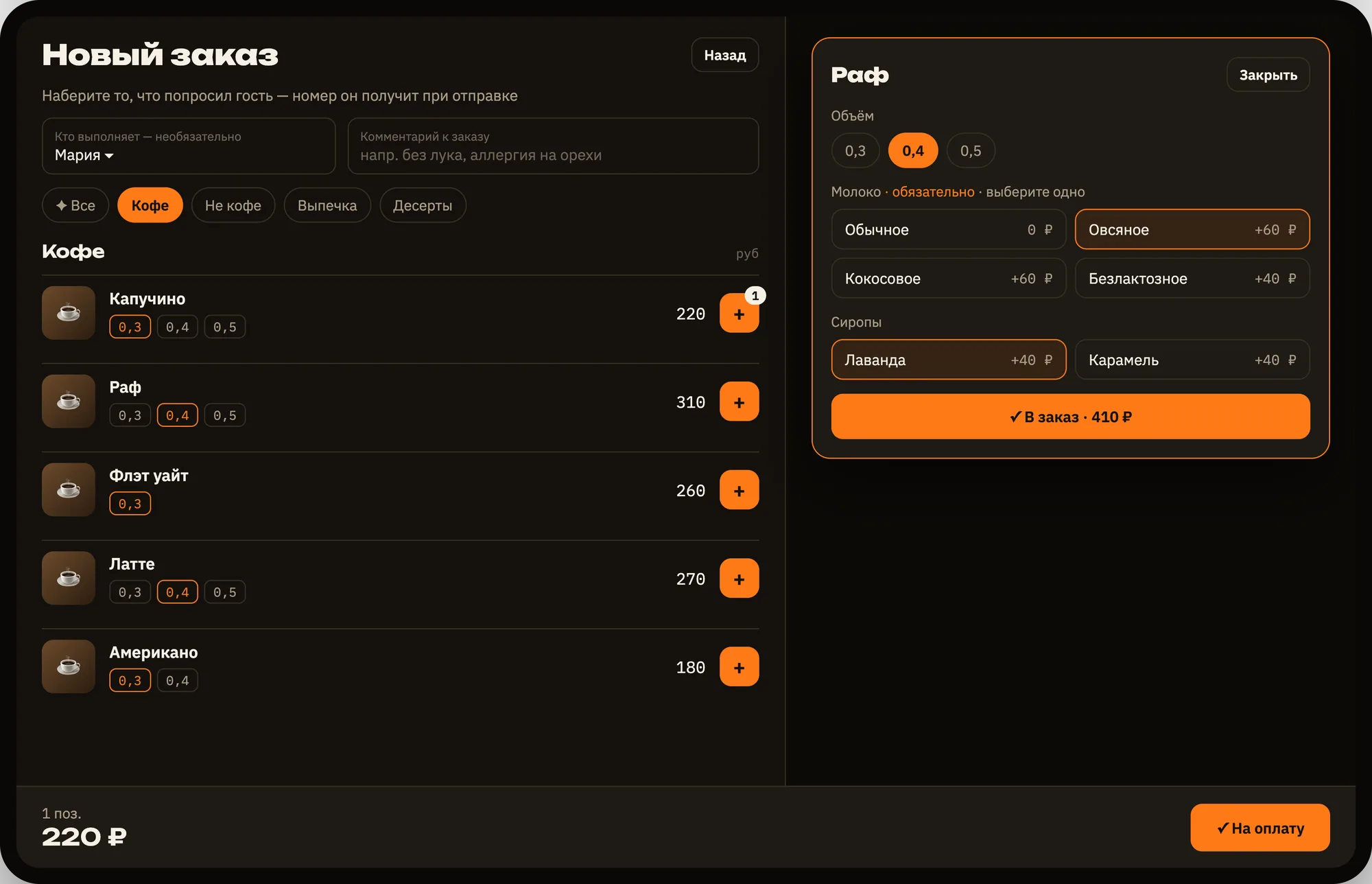The height and width of the screenshot is (884, 1372).
Task: Proceed with На оплату button
Action: (1260, 828)
